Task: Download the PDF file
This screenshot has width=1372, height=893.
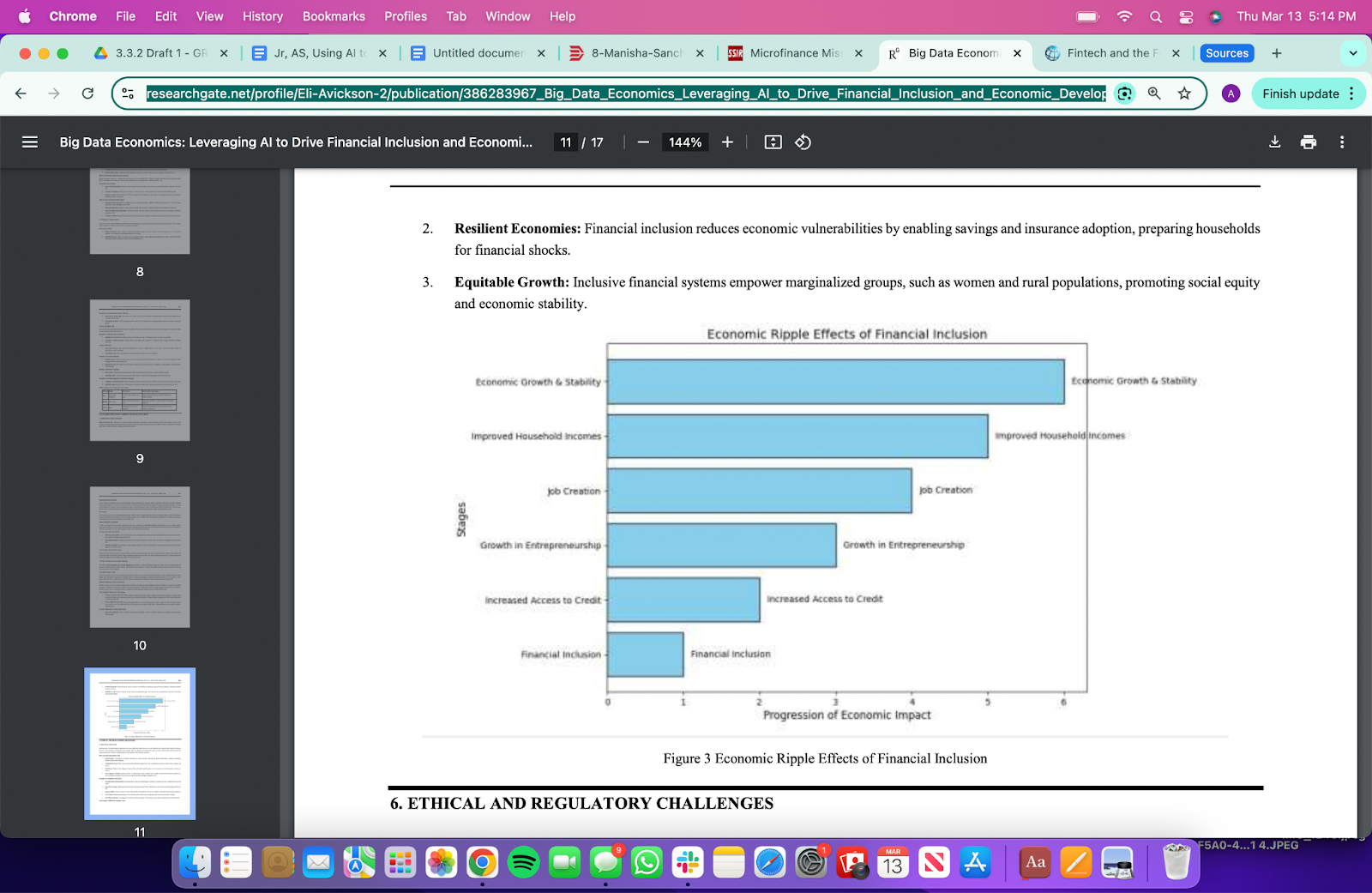Action: click(x=1275, y=142)
